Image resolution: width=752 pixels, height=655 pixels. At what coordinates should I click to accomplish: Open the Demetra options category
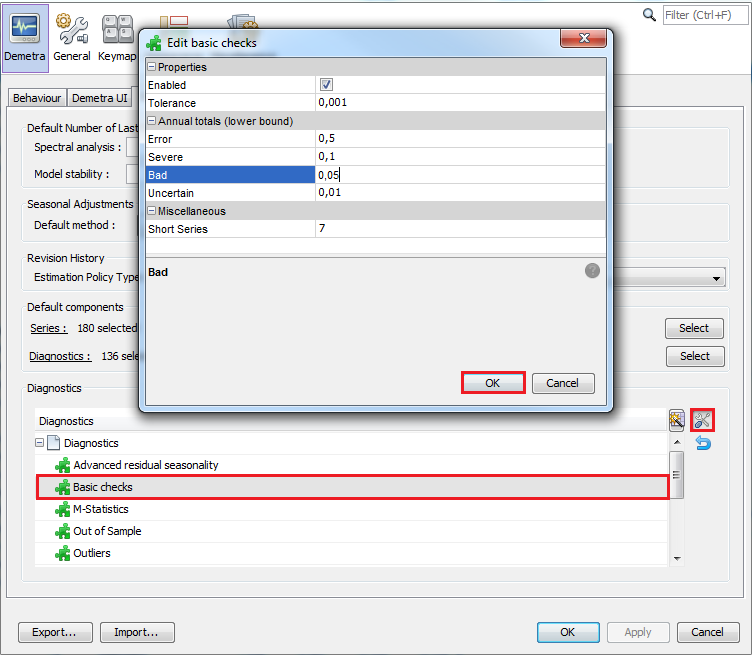click(x=24, y=38)
